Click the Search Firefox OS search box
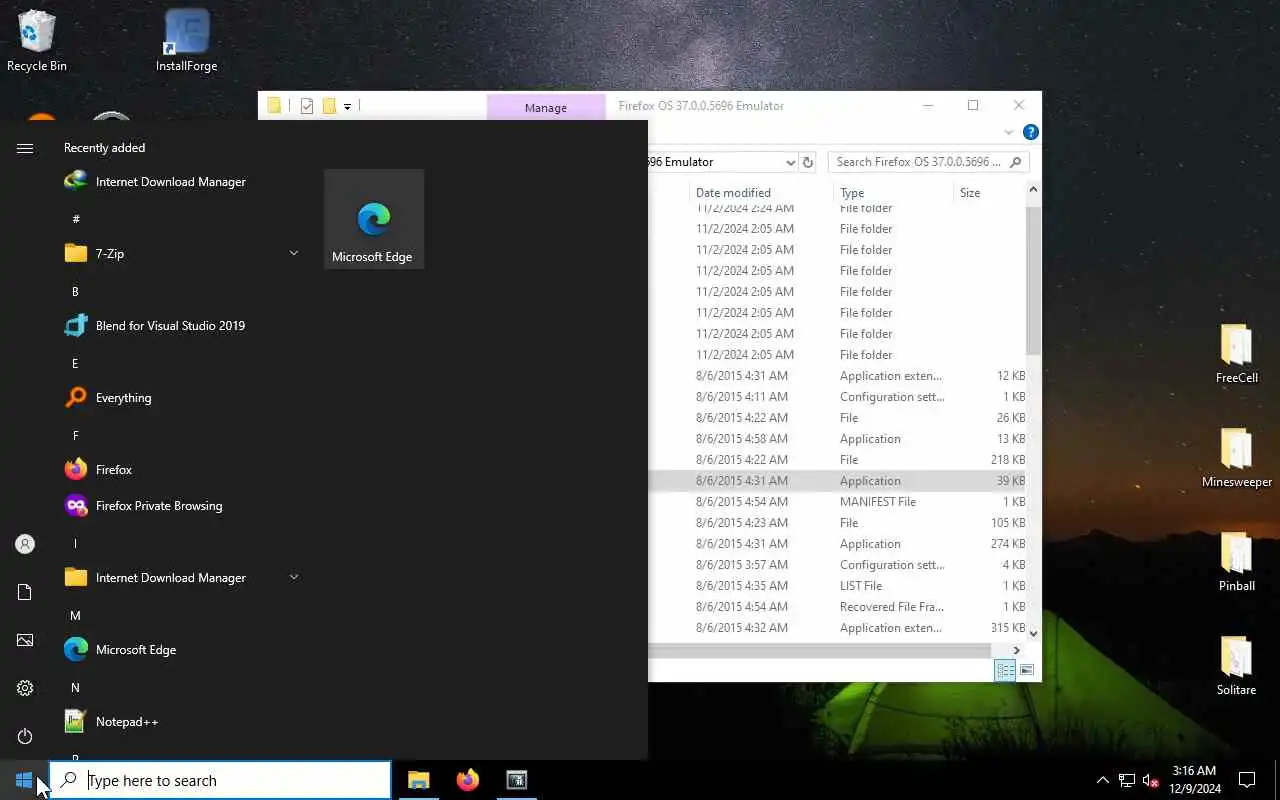The height and width of the screenshot is (800, 1280). (927, 162)
